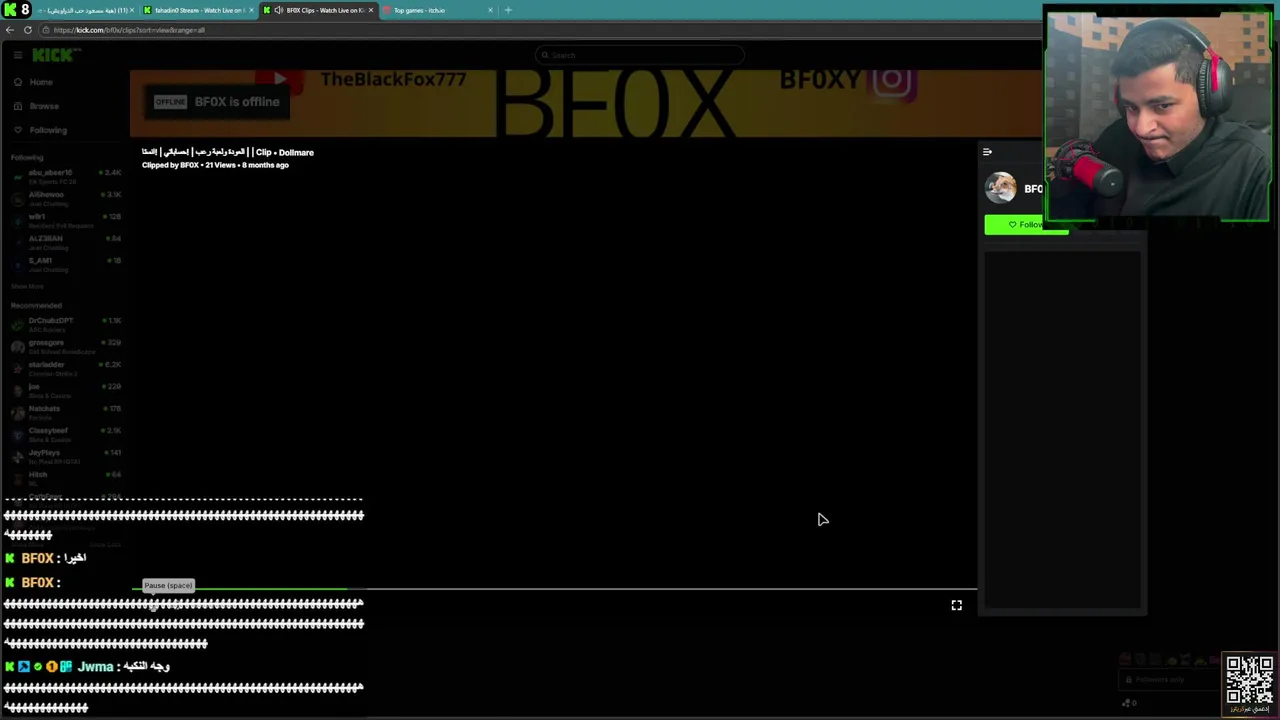The width and height of the screenshot is (1280, 720).
Task: Open the ALZ3BAN channel in sidebar
Action: point(65,242)
